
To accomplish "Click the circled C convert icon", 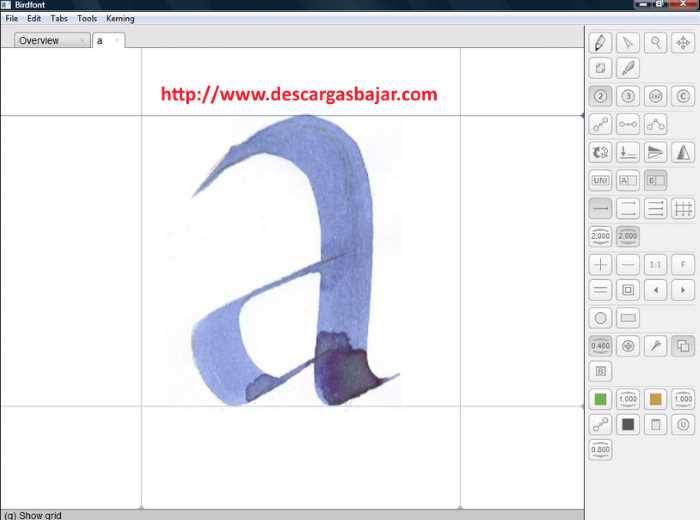I will point(683,96).
